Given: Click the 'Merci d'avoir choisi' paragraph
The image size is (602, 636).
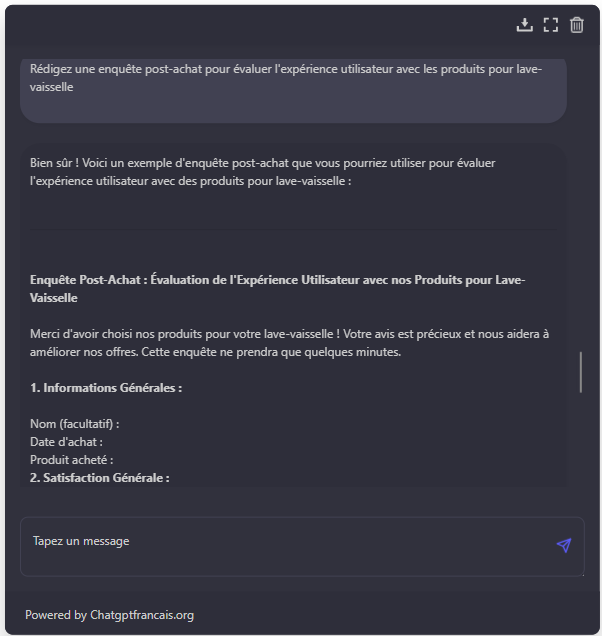Looking at the screenshot, I should (x=289, y=343).
